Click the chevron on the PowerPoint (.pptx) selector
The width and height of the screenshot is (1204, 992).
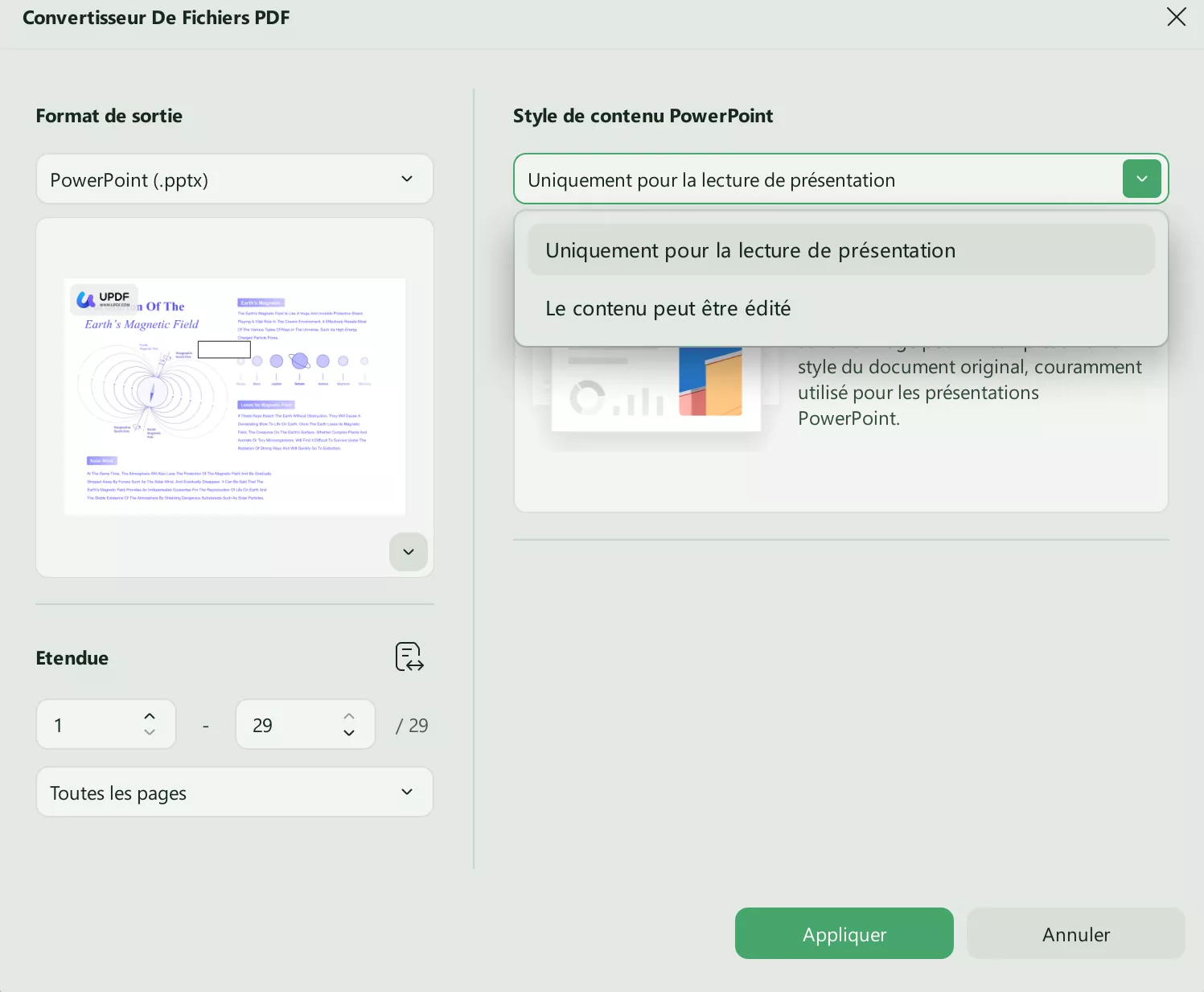coord(407,179)
